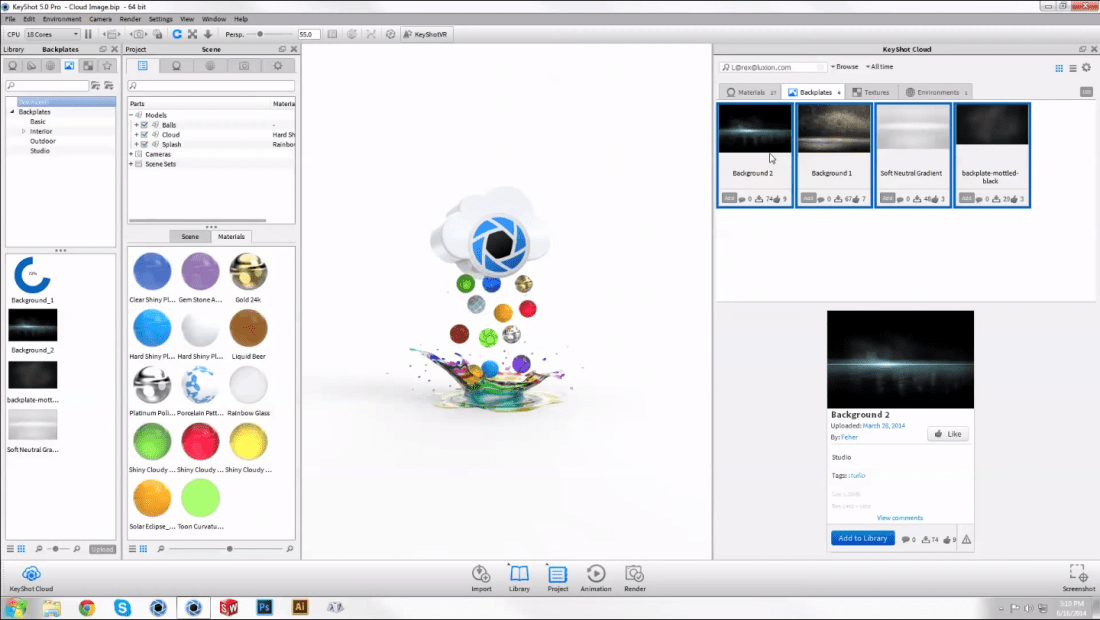Disable the Cloud part checkbox

144,135
